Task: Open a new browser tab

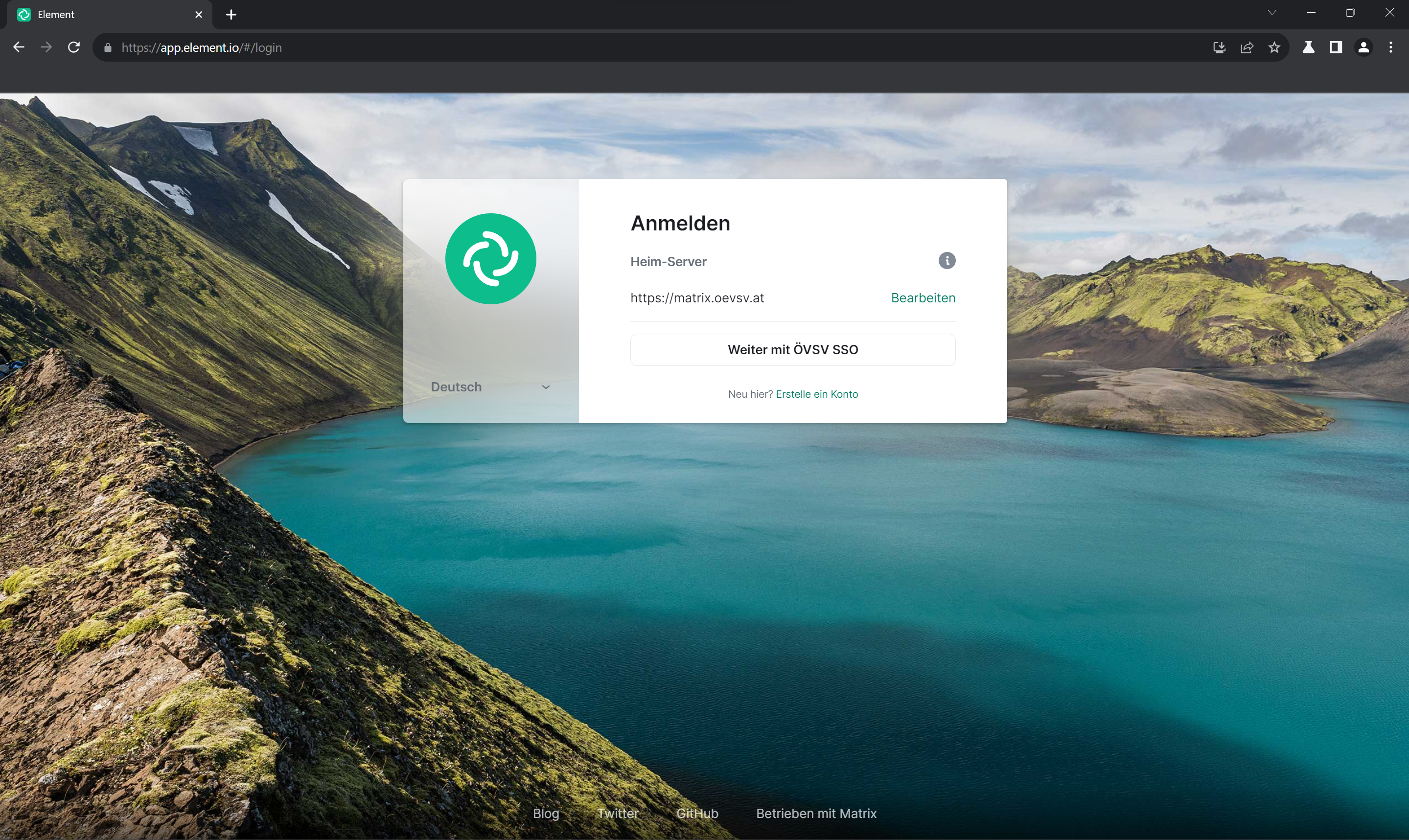Action: tap(231, 15)
